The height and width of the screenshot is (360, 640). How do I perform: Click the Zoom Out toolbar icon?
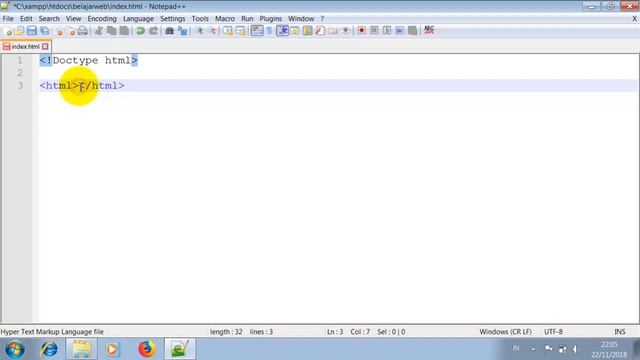click(x=213, y=31)
